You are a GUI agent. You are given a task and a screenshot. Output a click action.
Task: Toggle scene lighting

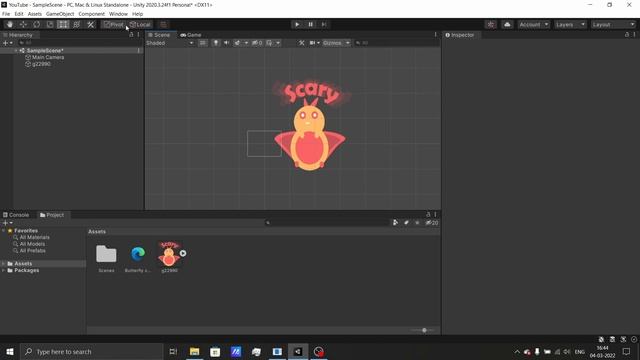[x=216, y=43]
